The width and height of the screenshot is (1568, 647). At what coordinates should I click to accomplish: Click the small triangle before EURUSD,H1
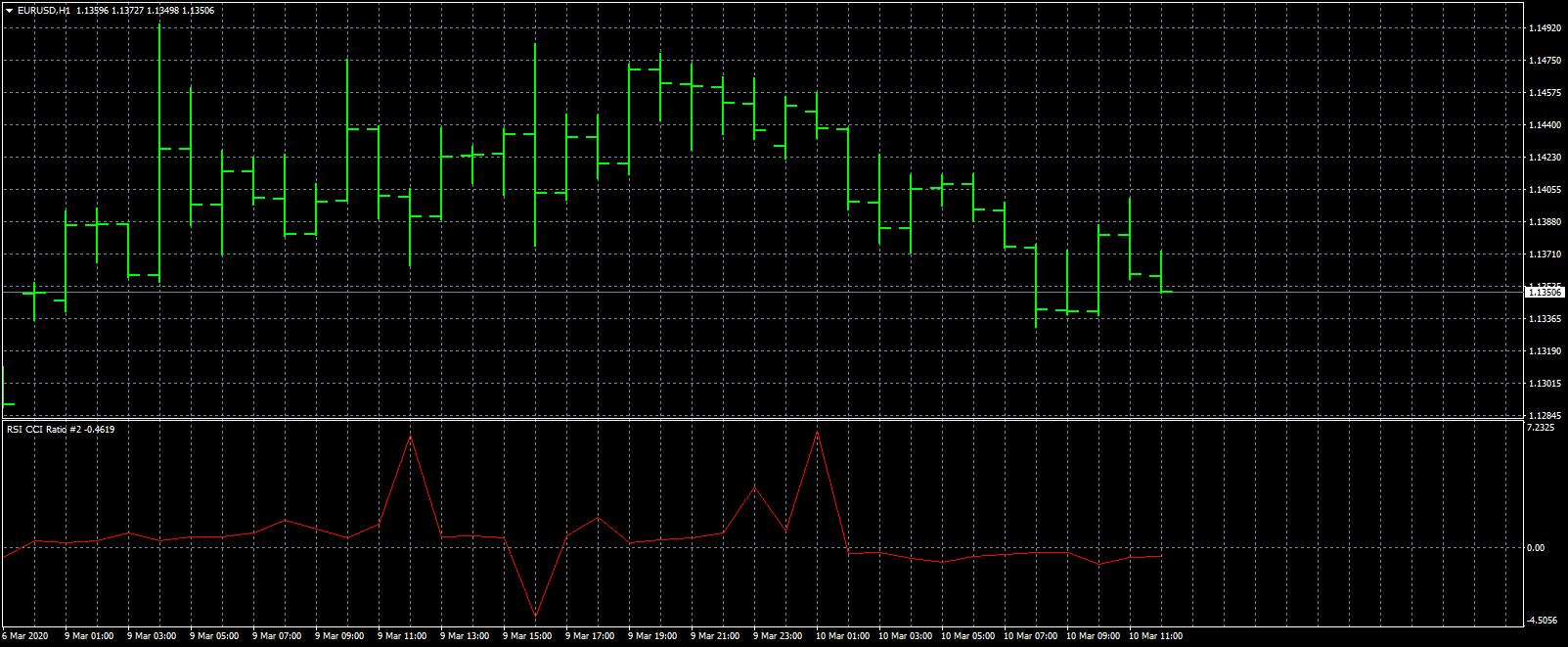click(x=9, y=10)
